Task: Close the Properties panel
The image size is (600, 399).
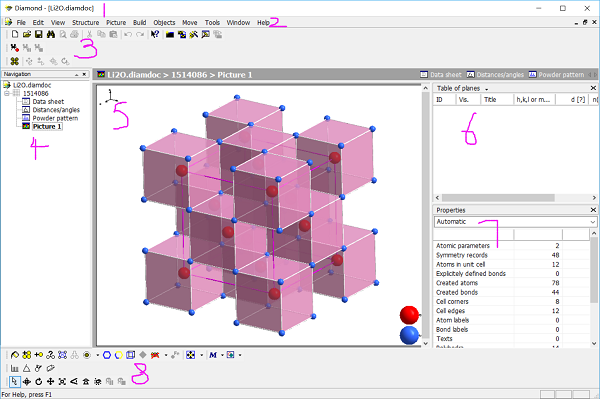Action: 593,210
